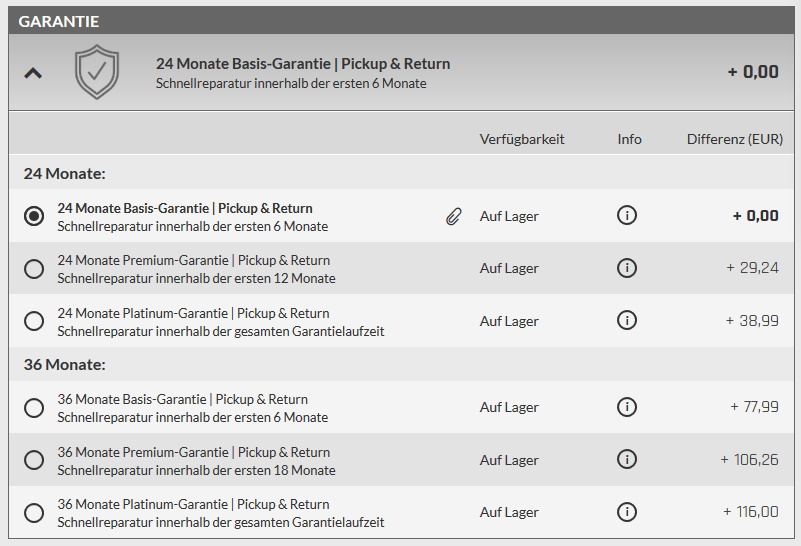The image size is (801, 546).
Task: Open info for 24 Monate Premium-Garantie
Action: coord(627,268)
